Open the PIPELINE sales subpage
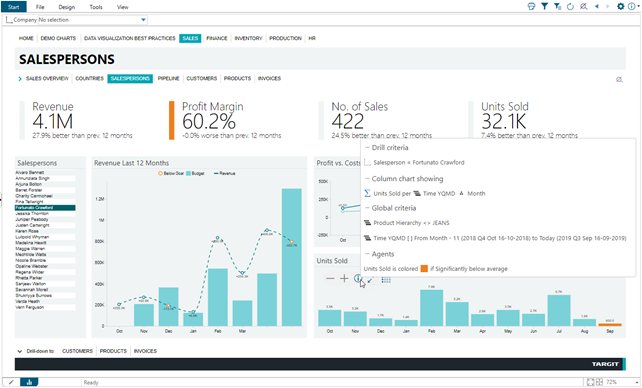This screenshot has width=642, height=388. [168, 79]
